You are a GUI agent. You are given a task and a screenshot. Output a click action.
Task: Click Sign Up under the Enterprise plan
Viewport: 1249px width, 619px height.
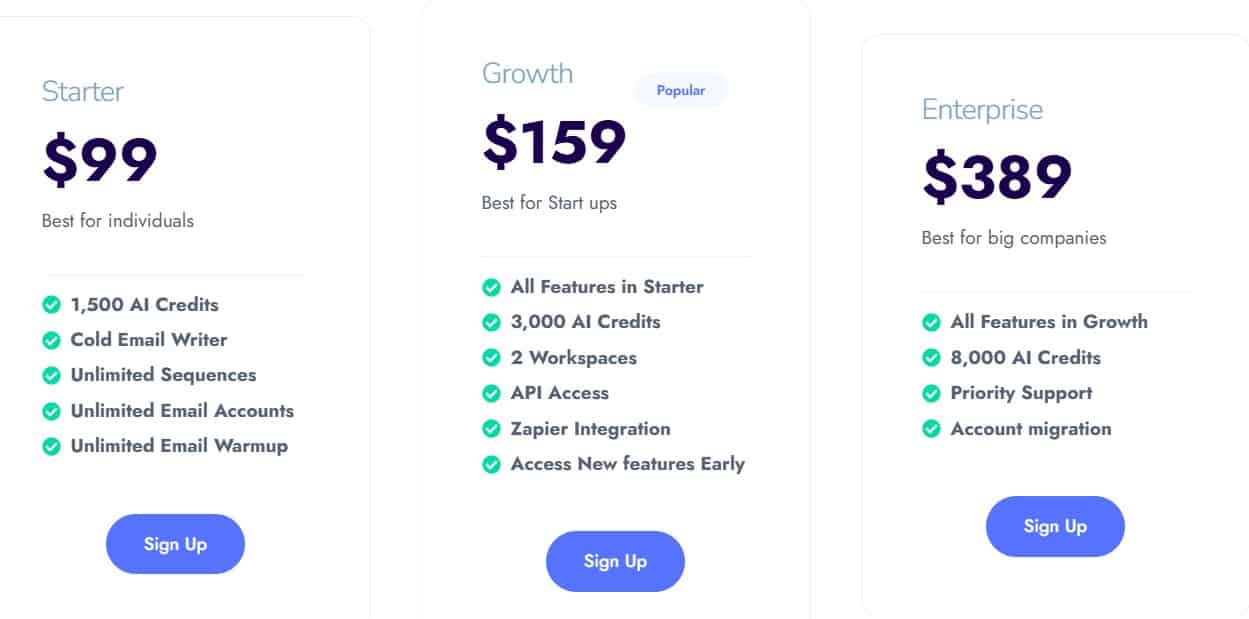1055,527
